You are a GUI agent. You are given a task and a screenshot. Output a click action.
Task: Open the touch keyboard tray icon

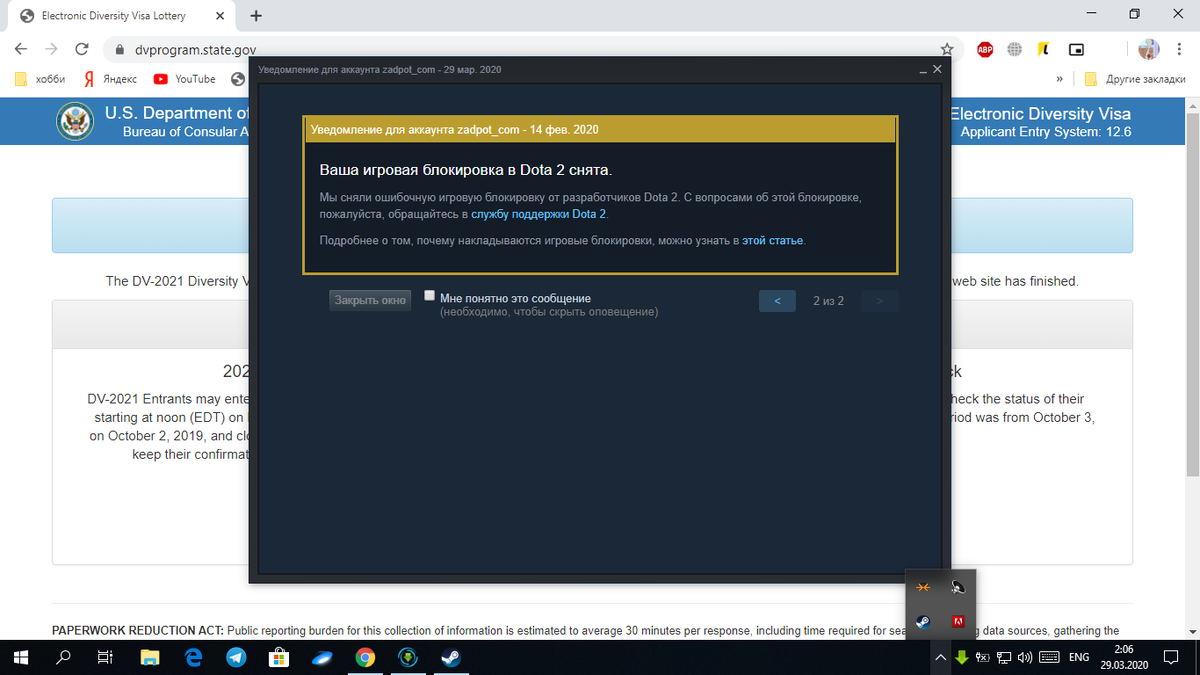[1049, 657]
